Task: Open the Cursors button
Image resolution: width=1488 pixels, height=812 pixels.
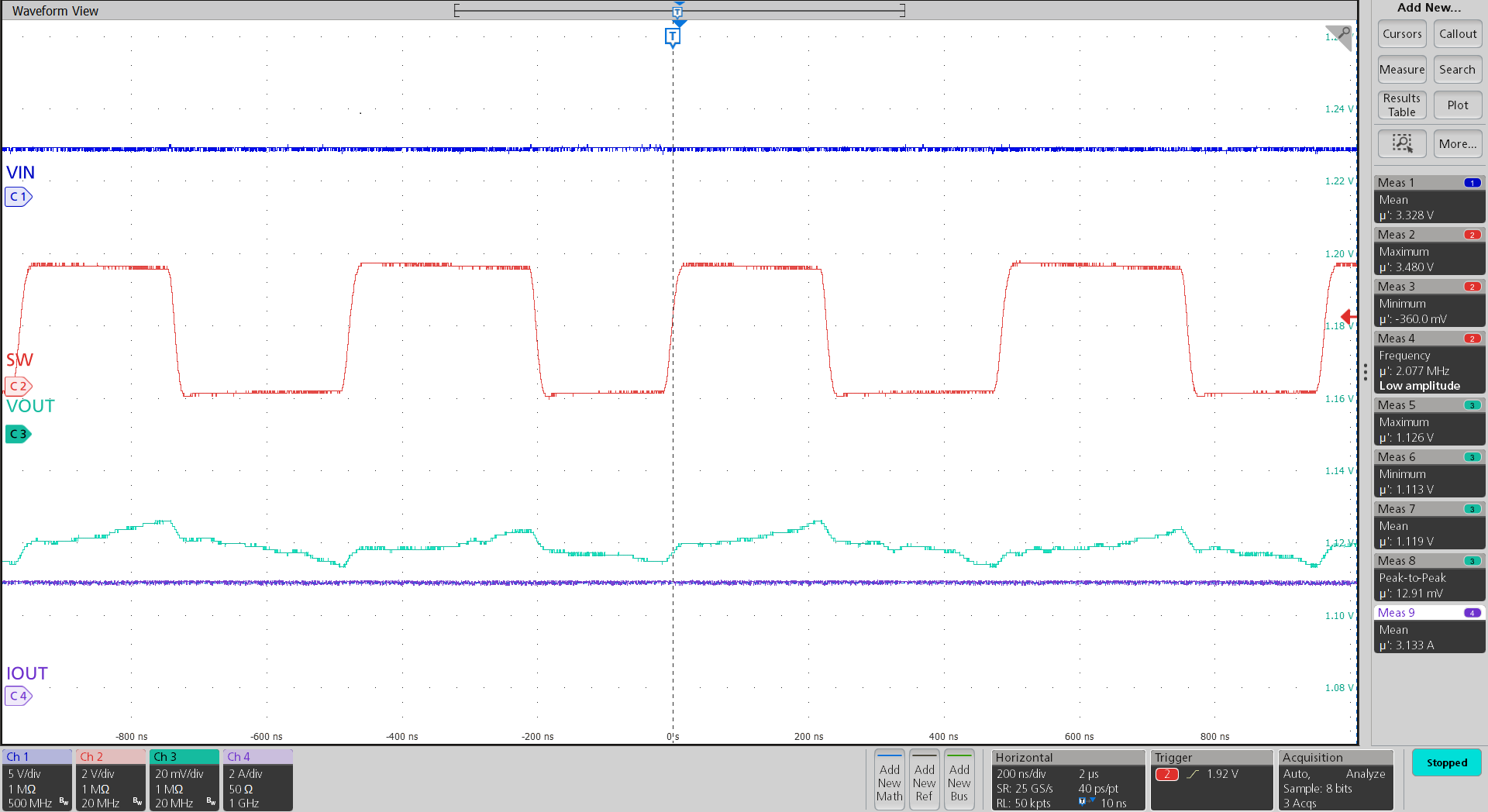Action: point(1402,34)
